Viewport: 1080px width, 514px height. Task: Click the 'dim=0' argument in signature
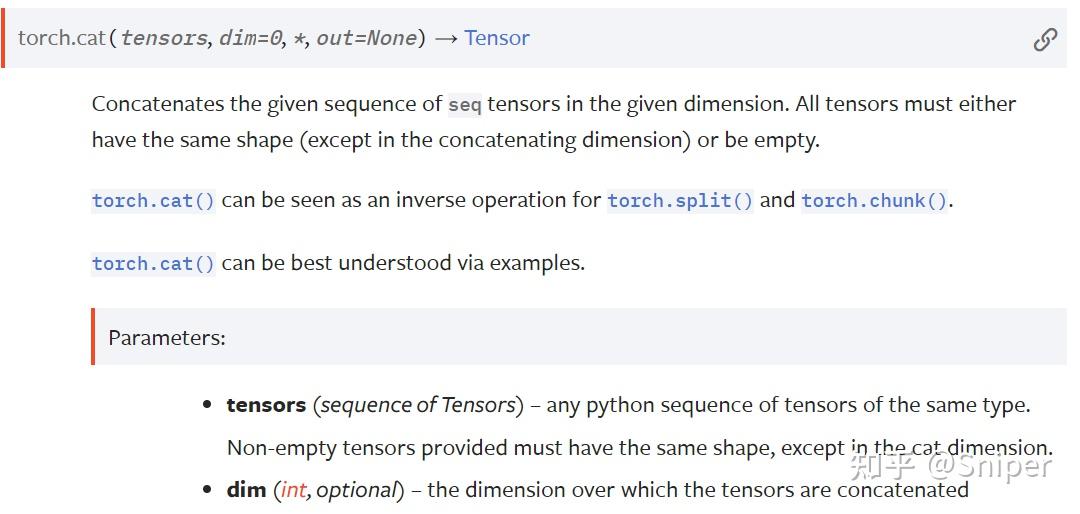point(250,38)
